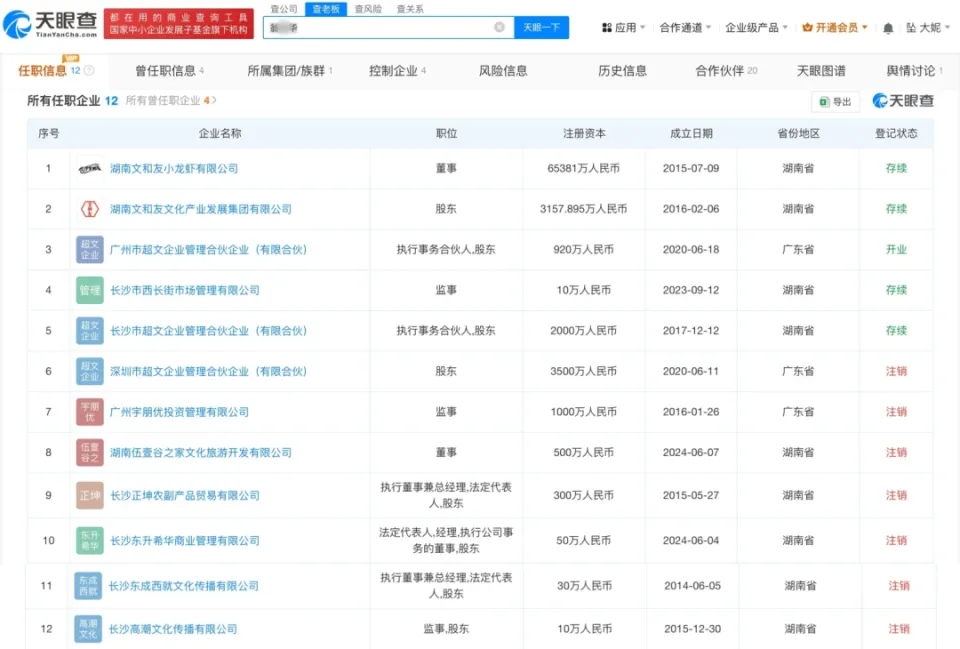960x649 pixels.
Task: Expand the 企业级产品 menu
Action: (x=756, y=28)
